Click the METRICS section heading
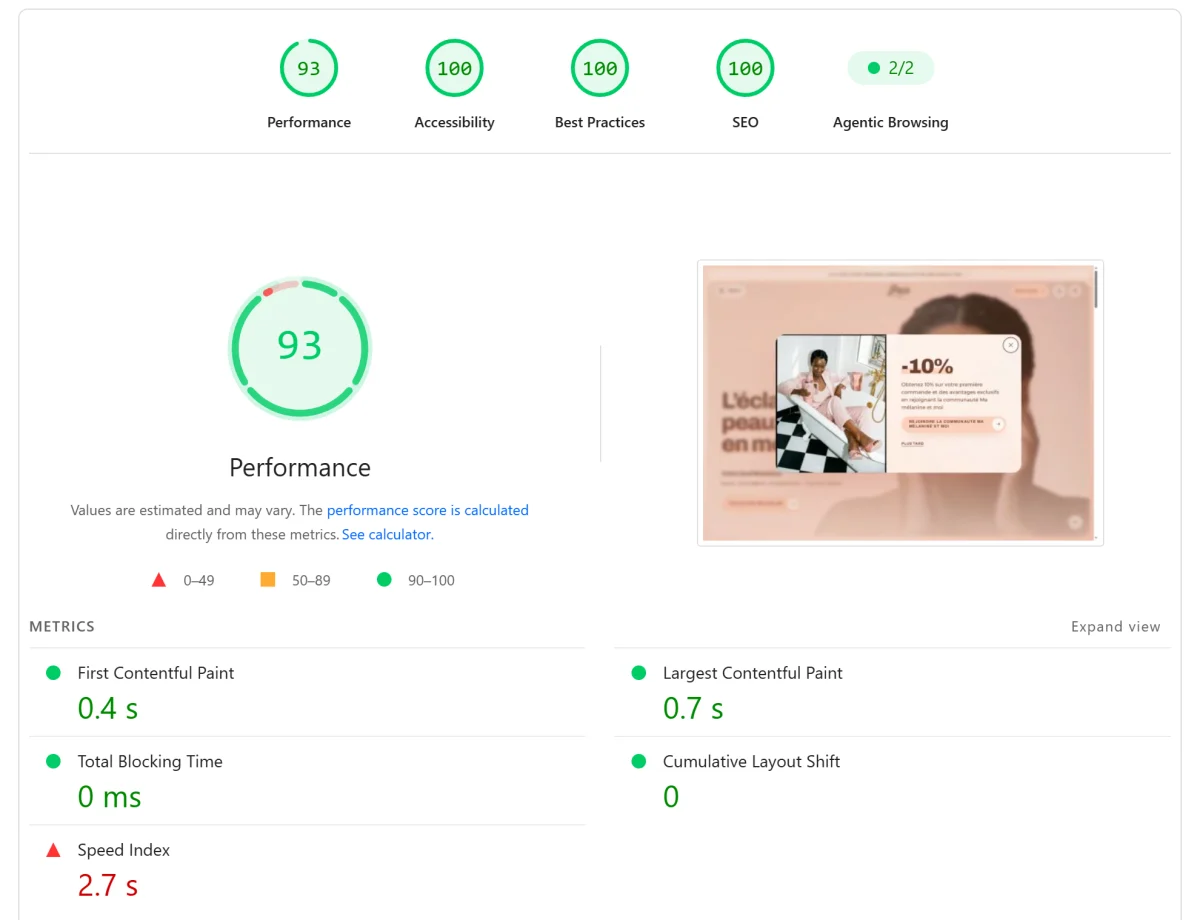This screenshot has height=920, width=1200. [x=62, y=627]
